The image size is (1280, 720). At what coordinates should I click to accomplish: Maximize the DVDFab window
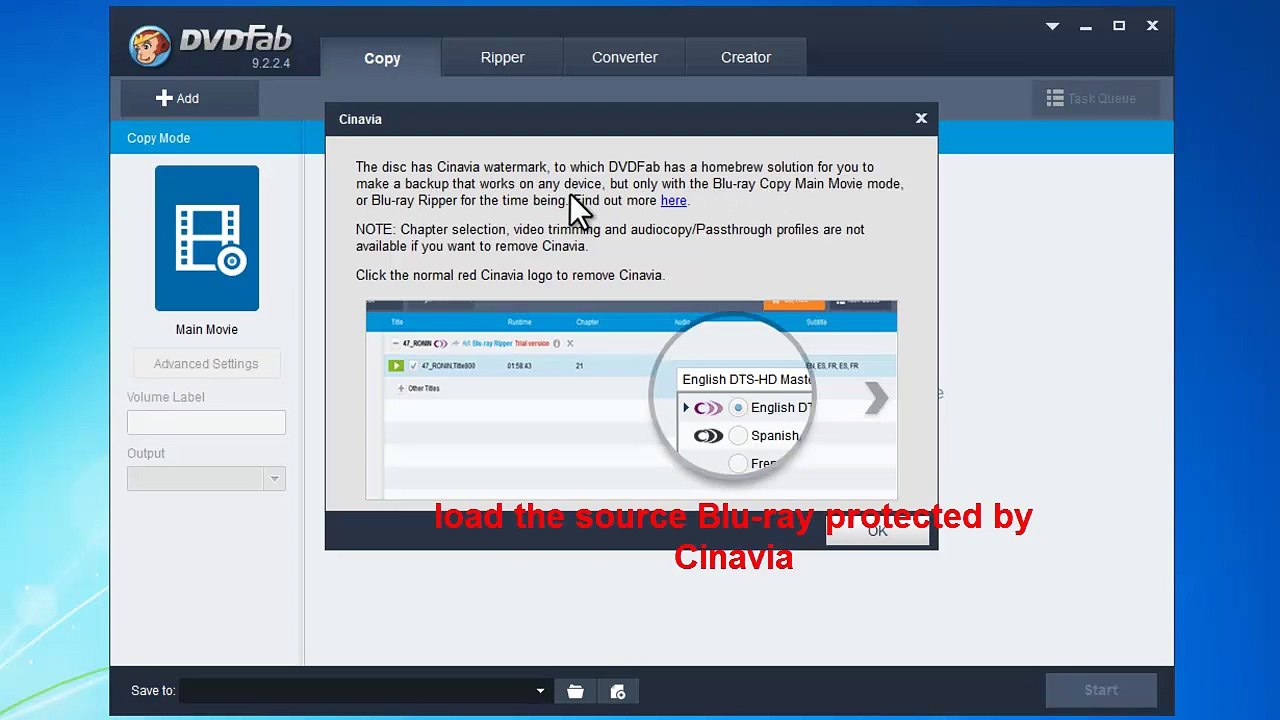pos(1119,26)
